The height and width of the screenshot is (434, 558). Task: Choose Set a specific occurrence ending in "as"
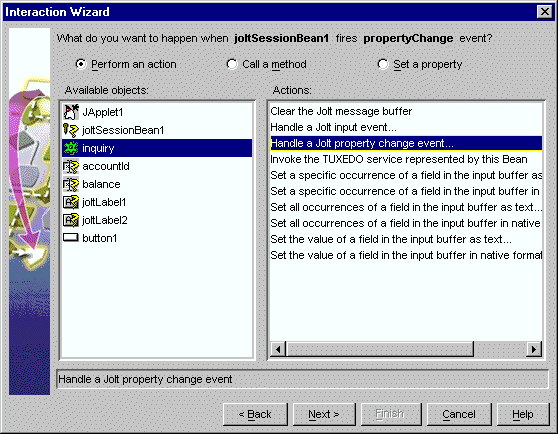coord(406,175)
